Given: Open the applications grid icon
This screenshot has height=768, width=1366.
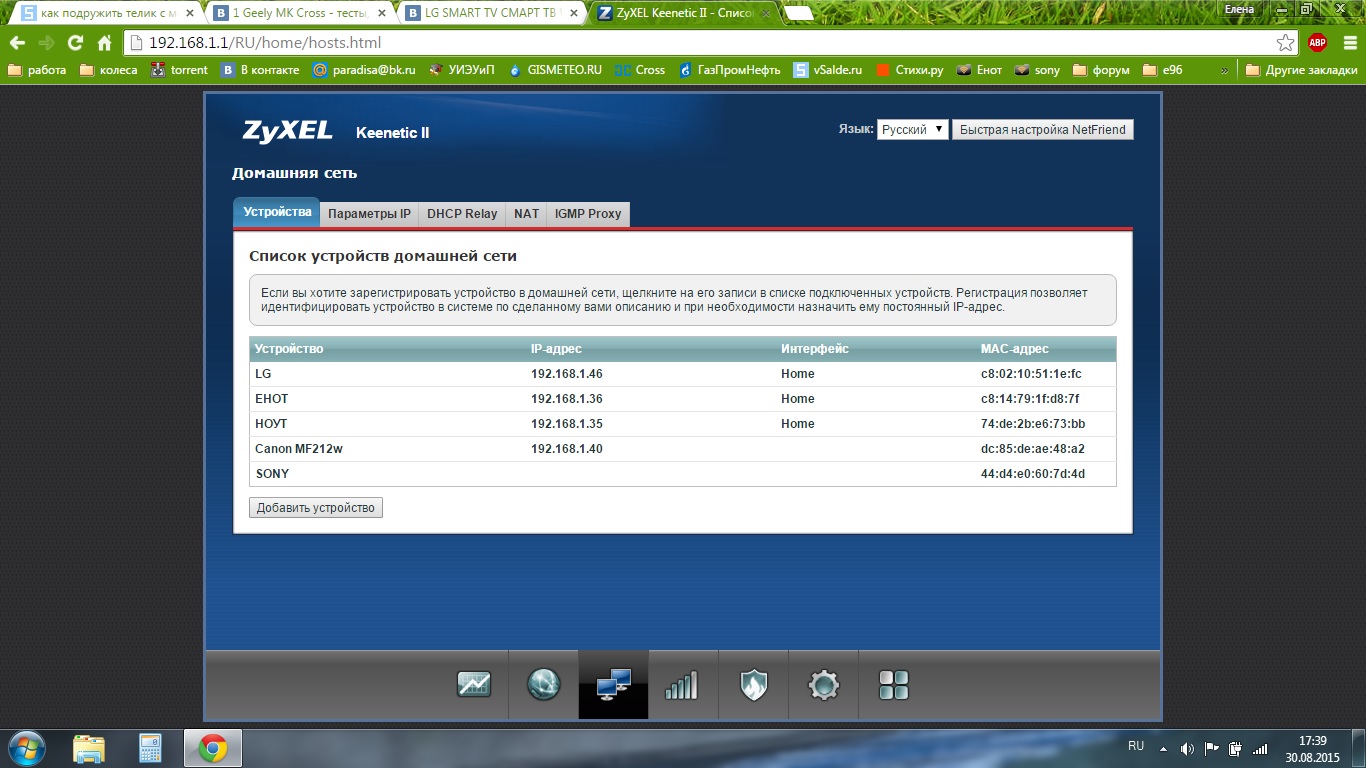Looking at the screenshot, I should point(893,685).
